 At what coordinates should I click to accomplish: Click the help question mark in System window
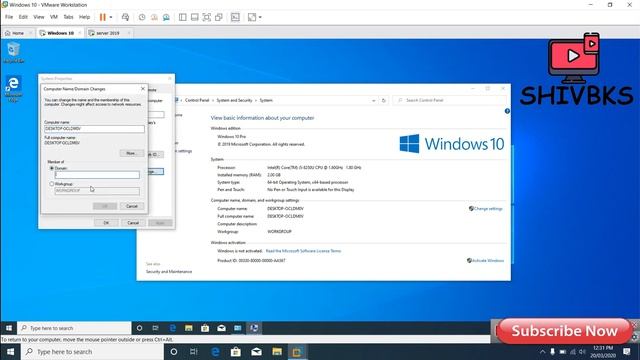[x=507, y=111]
